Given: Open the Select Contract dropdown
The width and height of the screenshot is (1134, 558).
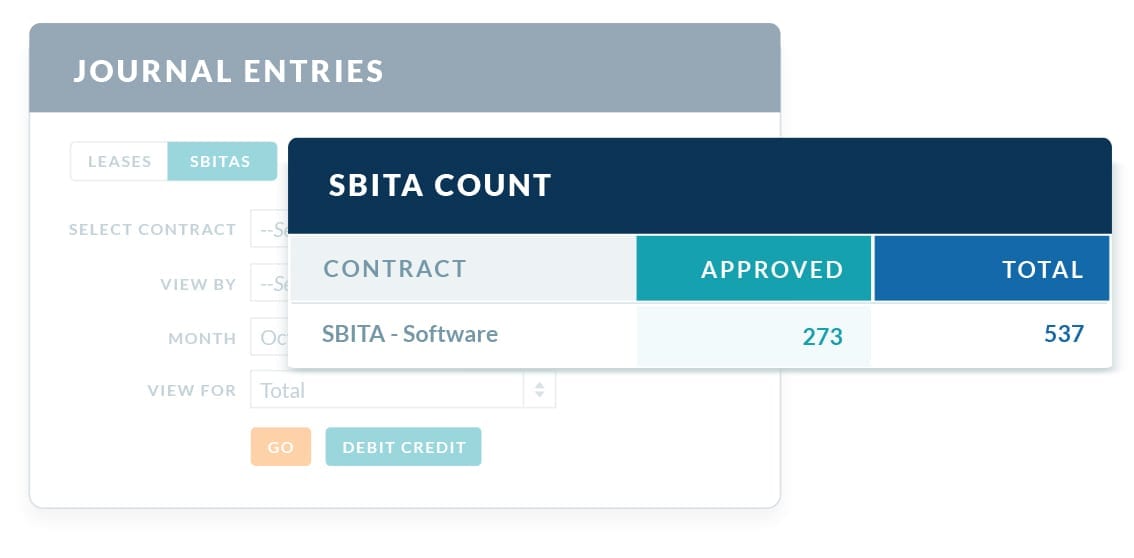Looking at the screenshot, I should 270,229.
